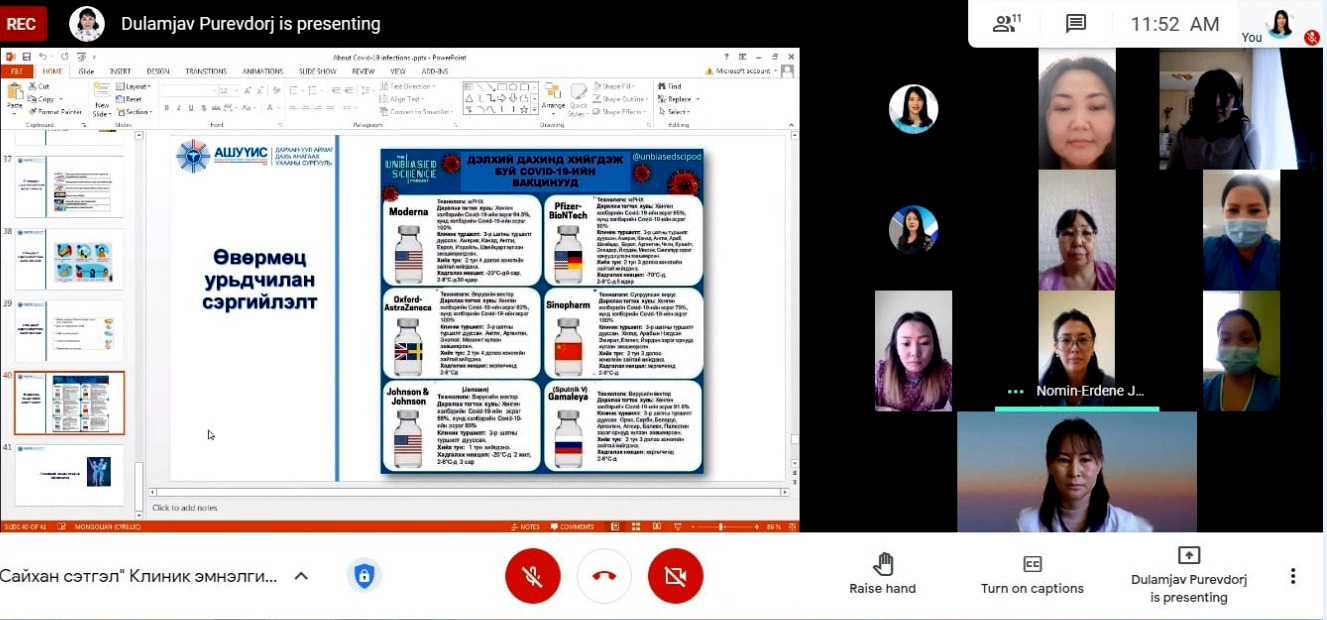Switch to the INSERT ribbon tab
The height and width of the screenshot is (620, 1327).
click(x=120, y=71)
